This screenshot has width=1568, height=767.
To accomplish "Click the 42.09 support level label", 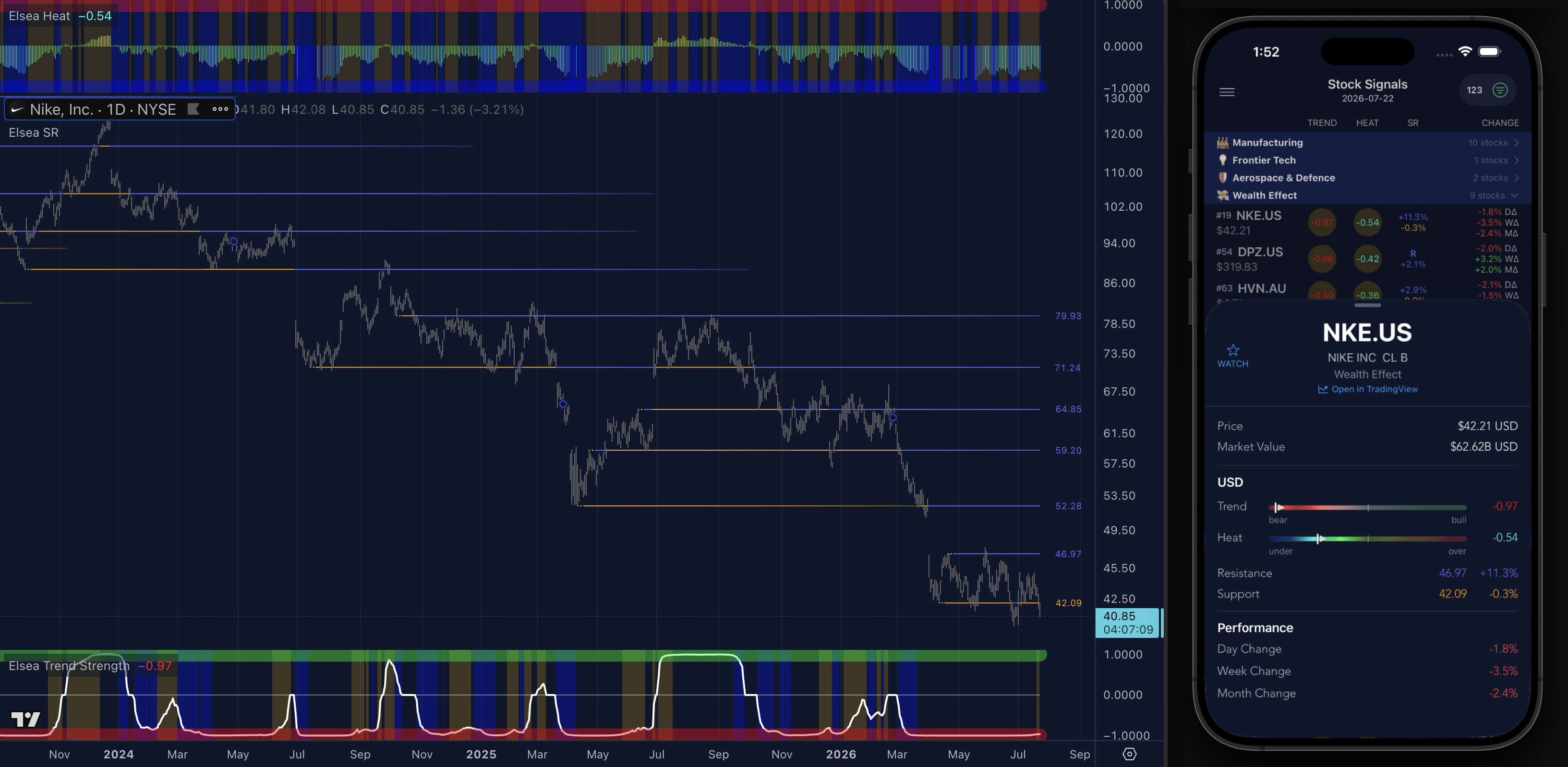I will pos(1068,603).
